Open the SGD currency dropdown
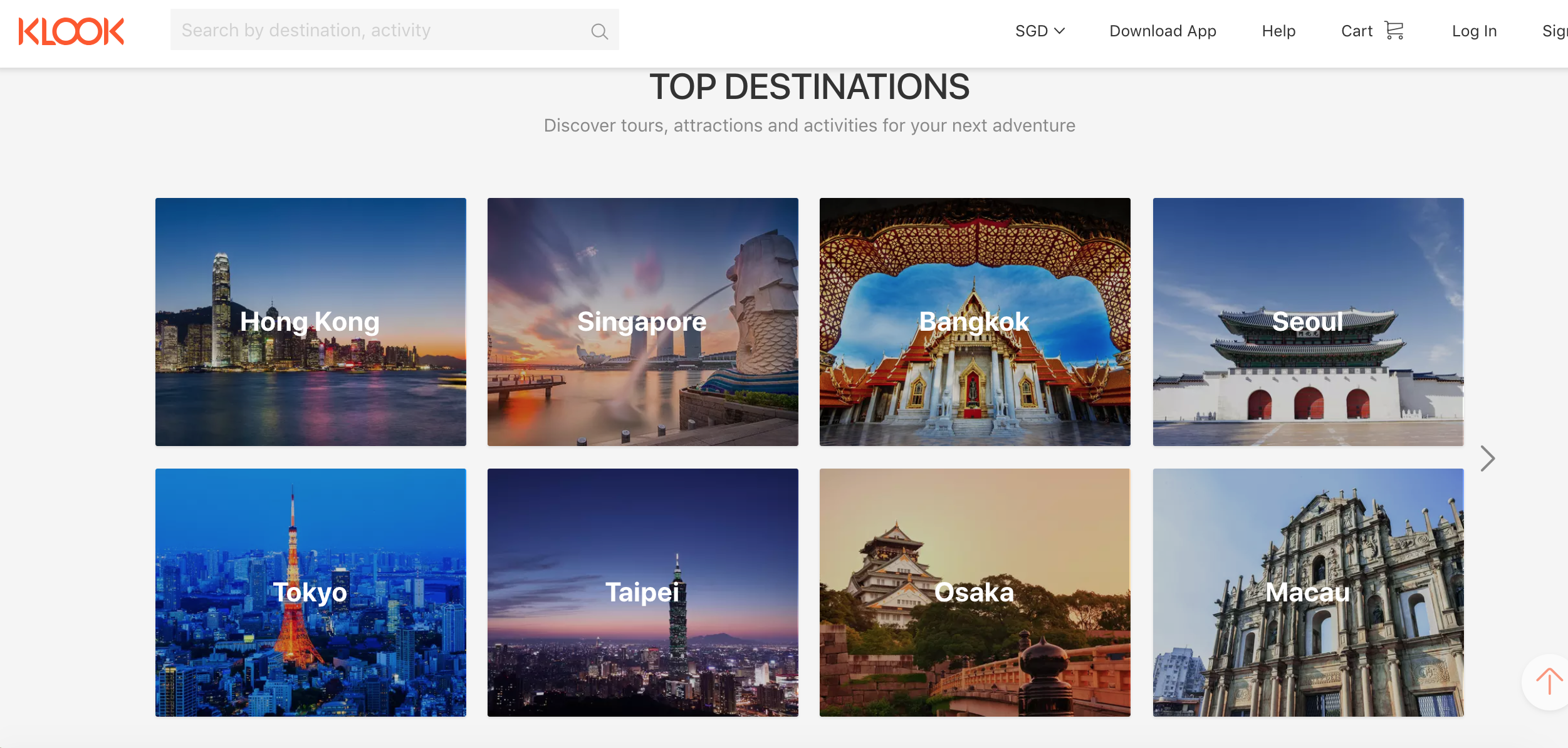Screen dimensions: 1568x748 (x=1040, y=31)
